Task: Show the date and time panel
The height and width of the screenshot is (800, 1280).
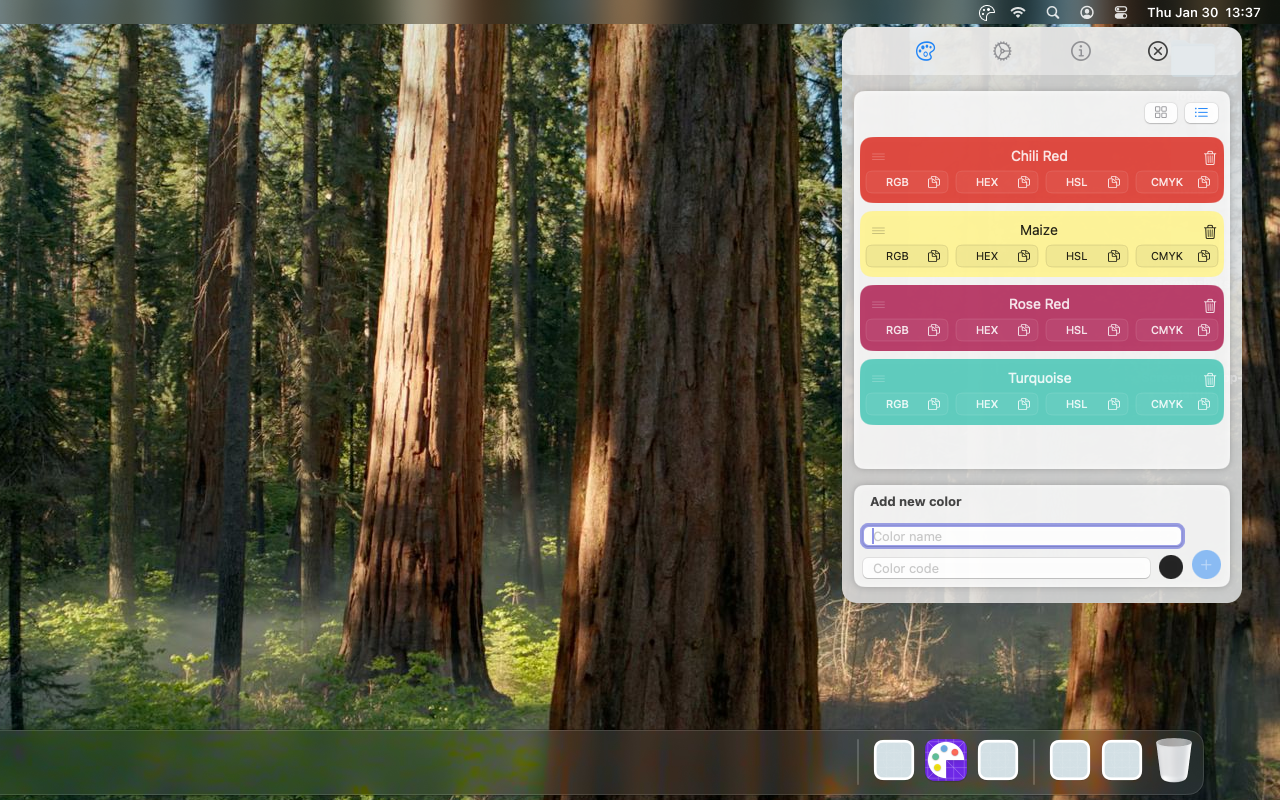Action: [x=1204, y=13]
